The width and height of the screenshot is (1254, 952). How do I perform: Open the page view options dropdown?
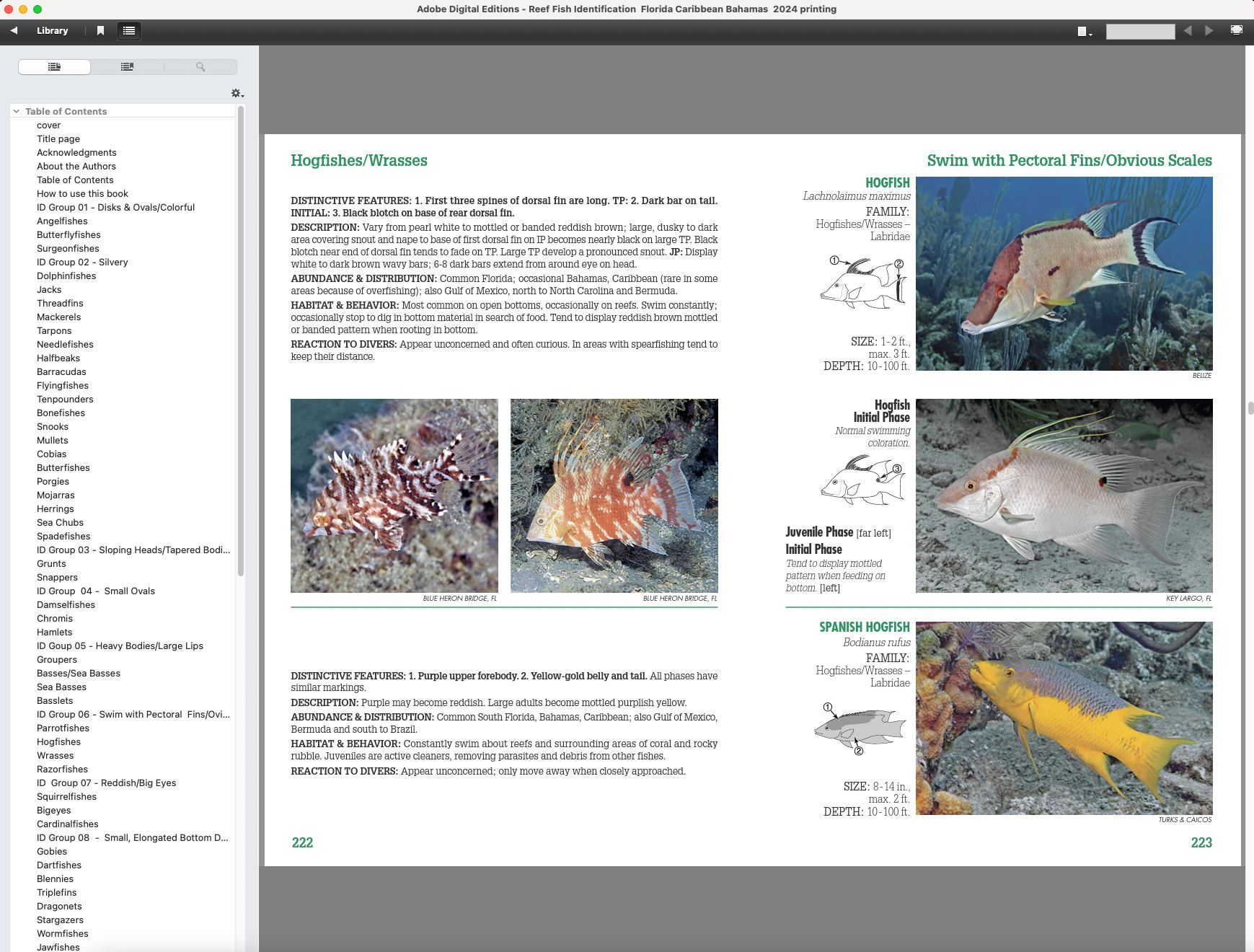pyautogui.click(x=1085, y=31)
